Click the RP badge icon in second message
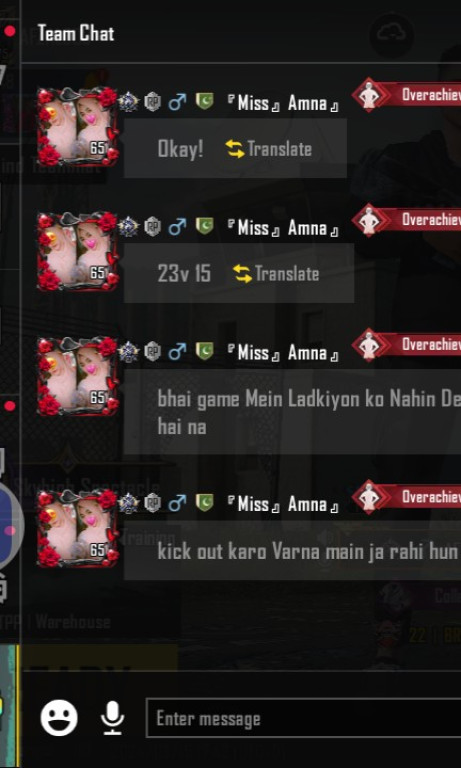 (152, 227)
